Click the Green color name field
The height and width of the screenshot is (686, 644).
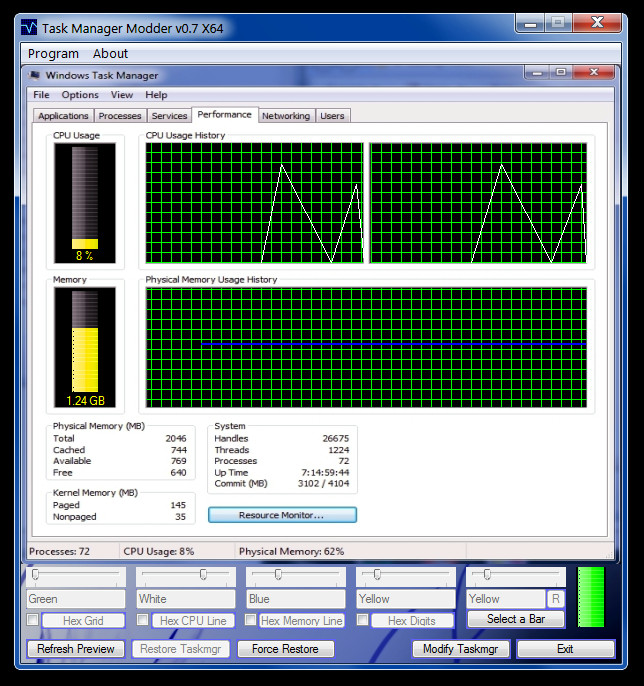(76, 599)
